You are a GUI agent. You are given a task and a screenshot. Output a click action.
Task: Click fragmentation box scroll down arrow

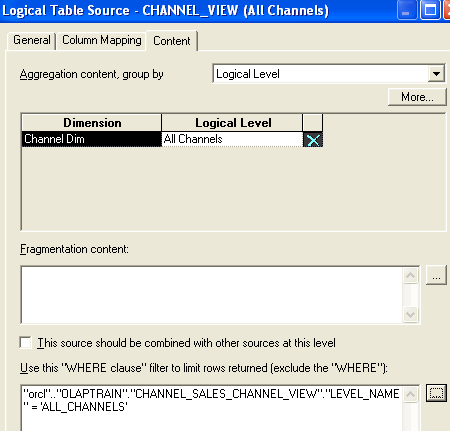410,314
